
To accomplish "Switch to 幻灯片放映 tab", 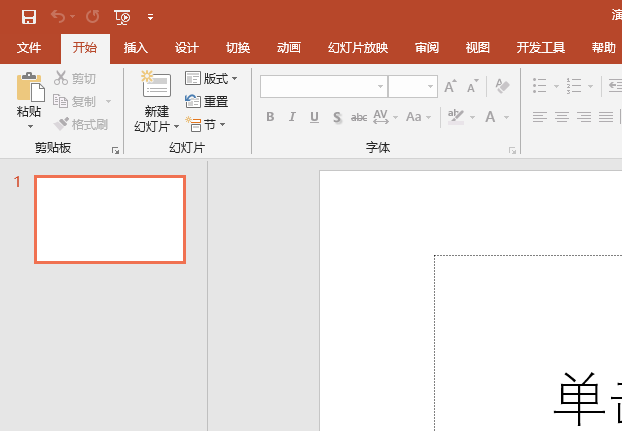I will coord(358,48).
